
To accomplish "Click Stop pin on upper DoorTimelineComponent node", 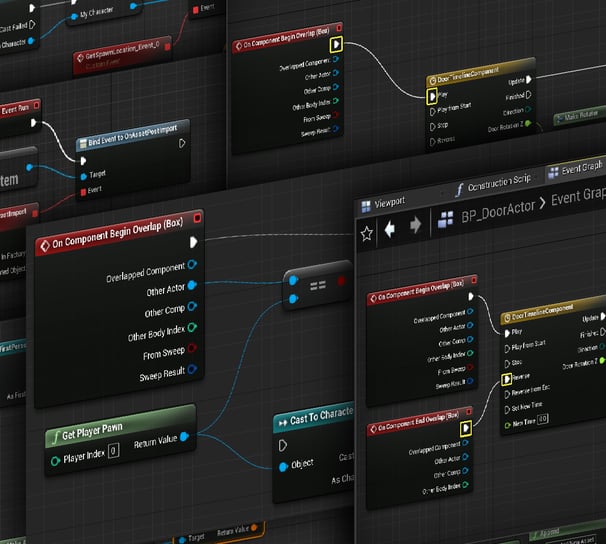I will pos(432,127).
